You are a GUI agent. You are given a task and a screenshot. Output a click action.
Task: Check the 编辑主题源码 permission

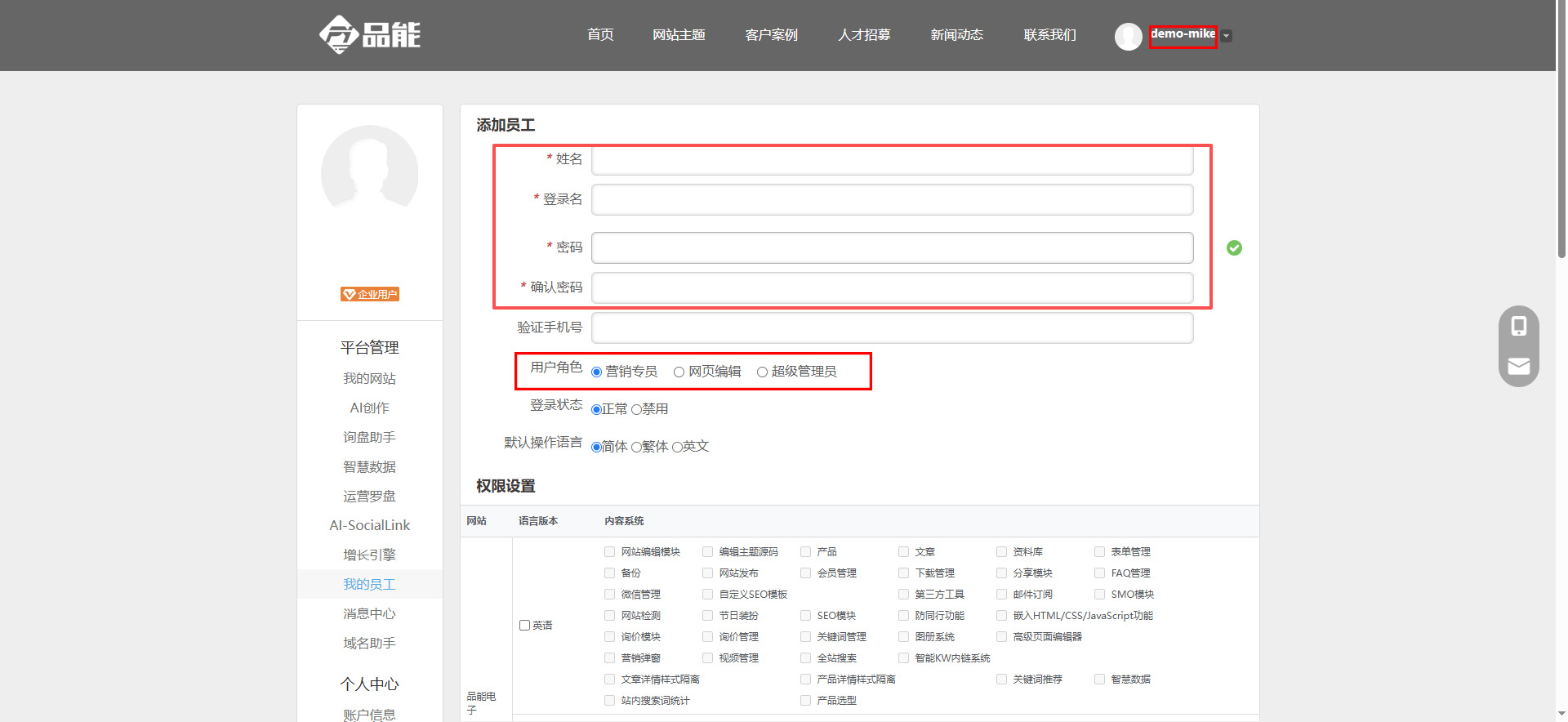707,551
